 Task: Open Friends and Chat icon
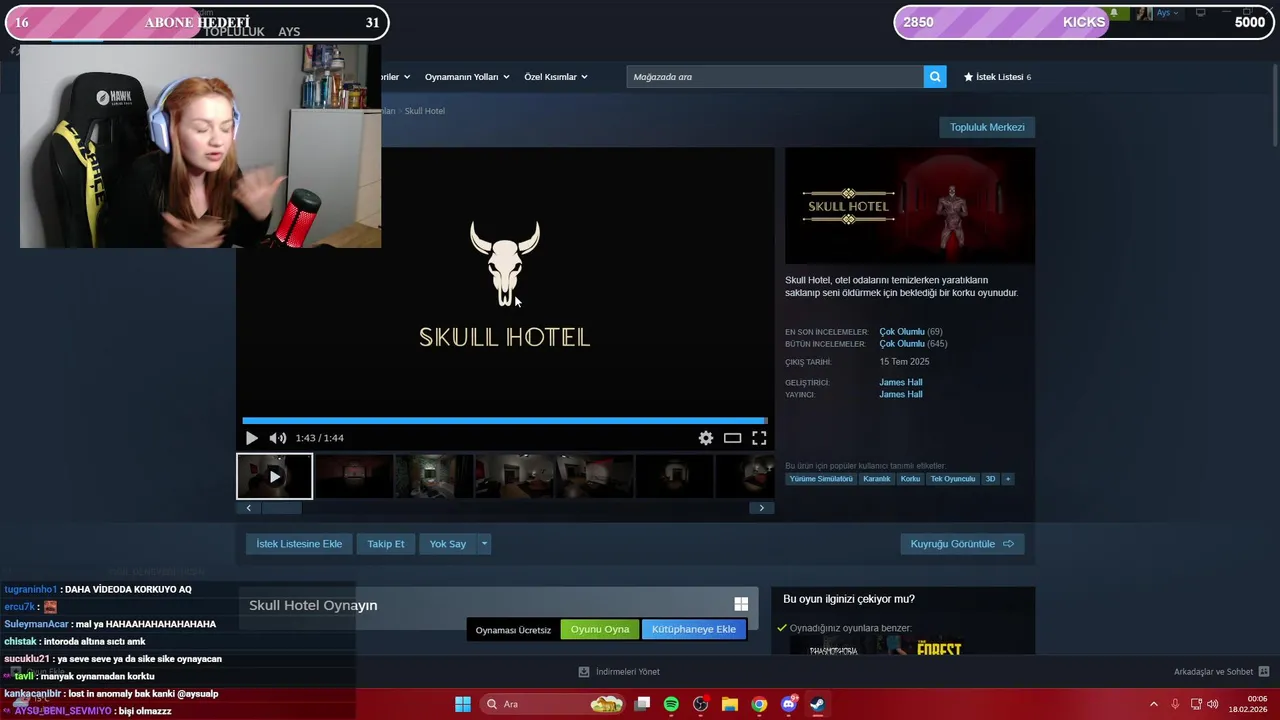coord(1264,672)
